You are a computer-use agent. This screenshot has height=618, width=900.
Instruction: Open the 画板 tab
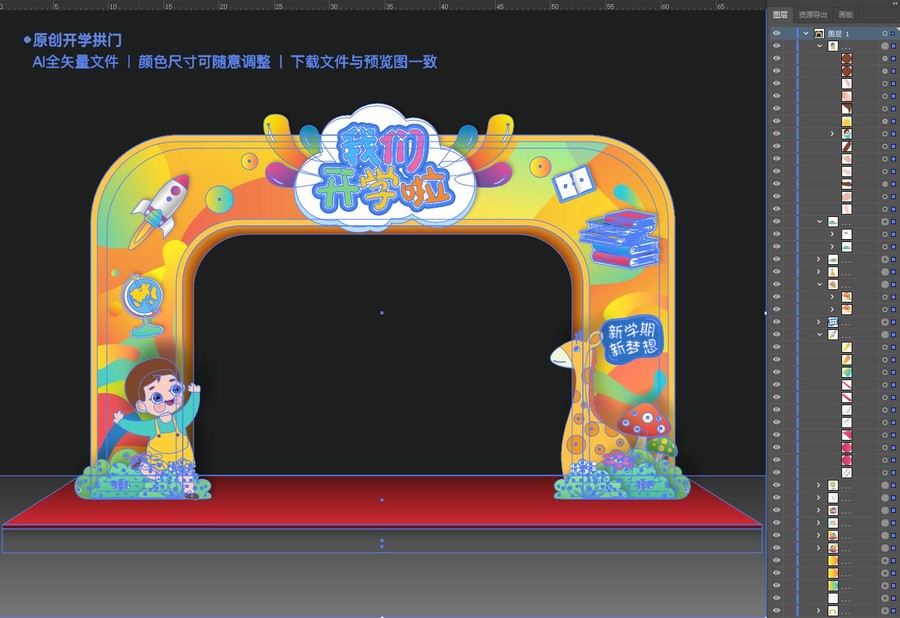point(845,14)
